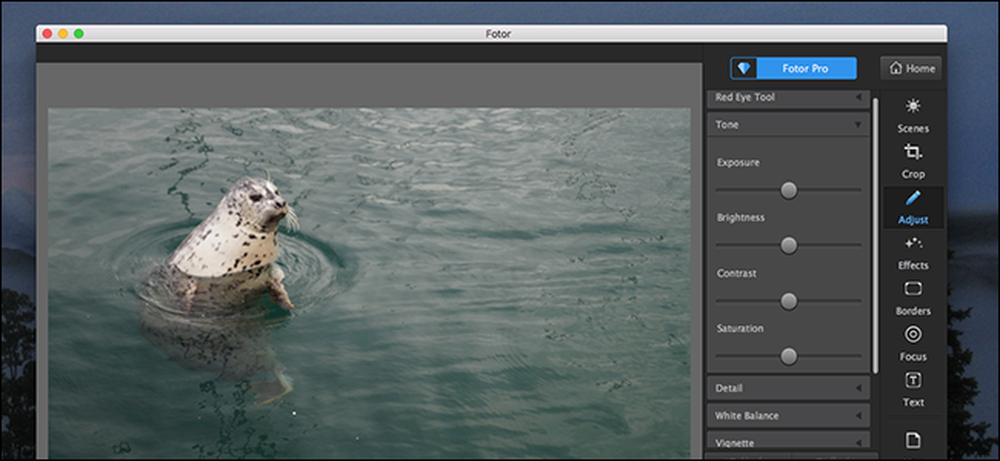1000x461 pixels.
Task: Click the Exposure slider handle
Action: click(789, 190)
